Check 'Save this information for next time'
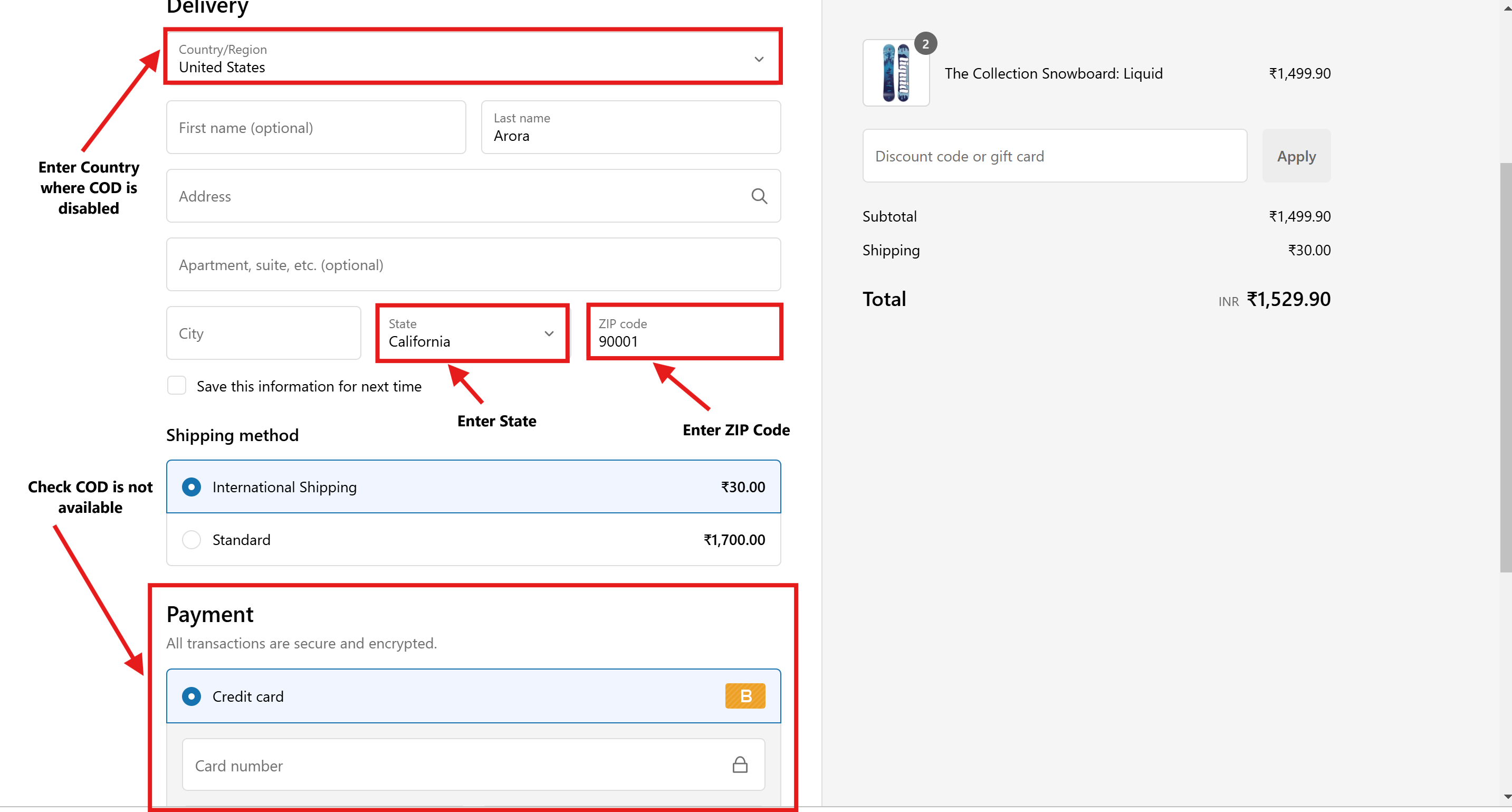 177,386
